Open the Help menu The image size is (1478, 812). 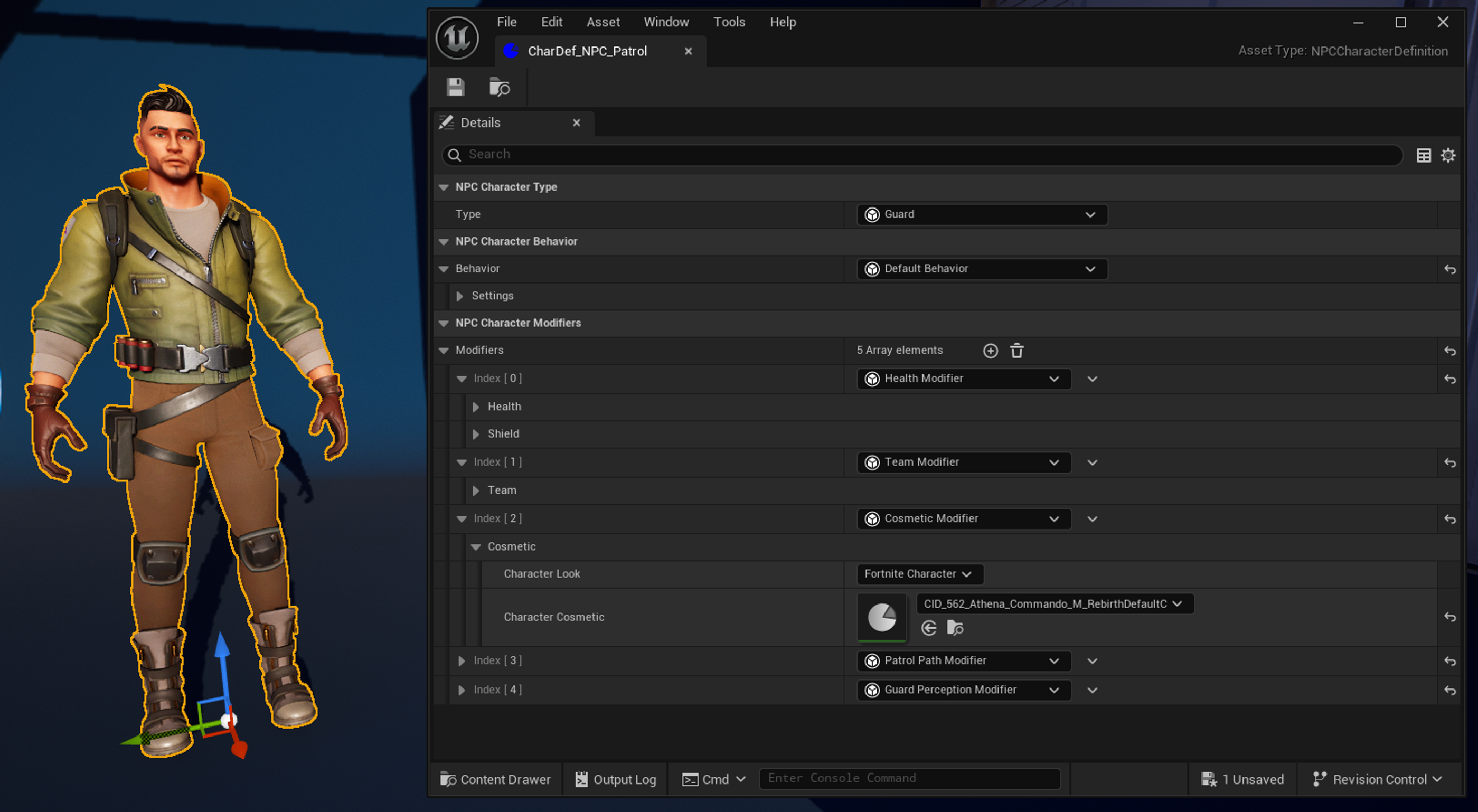coord(783,22)
